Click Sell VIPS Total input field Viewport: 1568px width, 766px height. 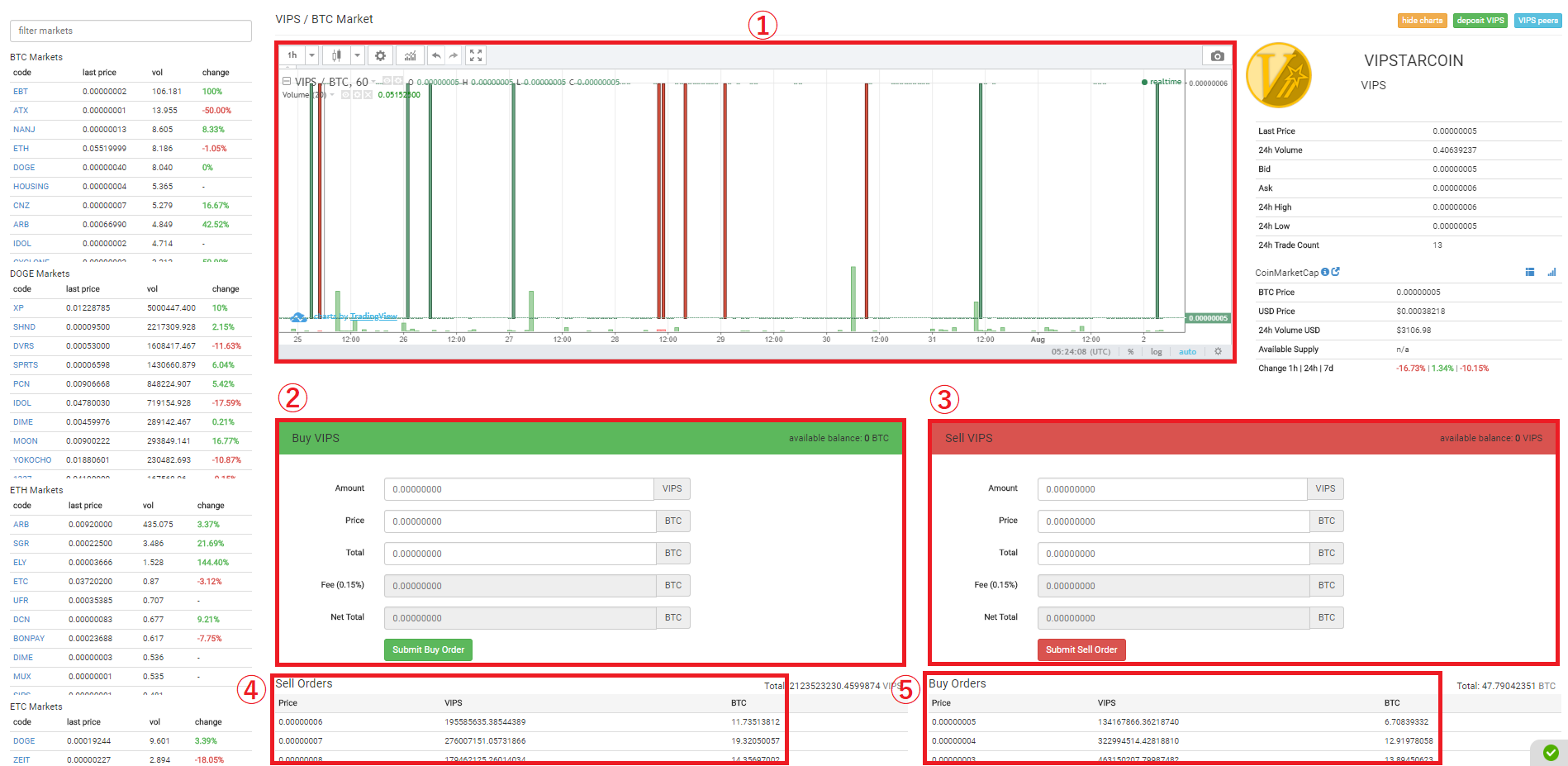point(1174,554)
